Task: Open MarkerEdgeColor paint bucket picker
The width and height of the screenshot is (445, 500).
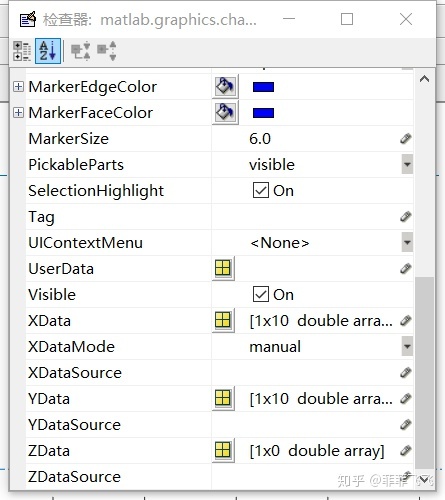Action: [x=225, y=87]
